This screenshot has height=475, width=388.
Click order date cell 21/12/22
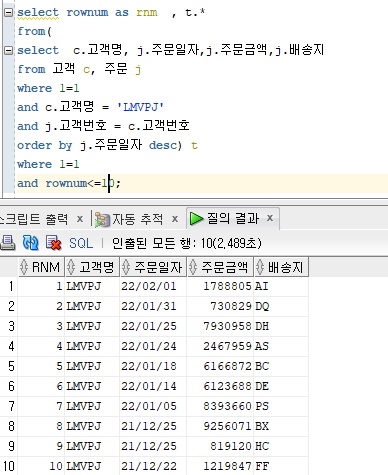pos(153,466)
